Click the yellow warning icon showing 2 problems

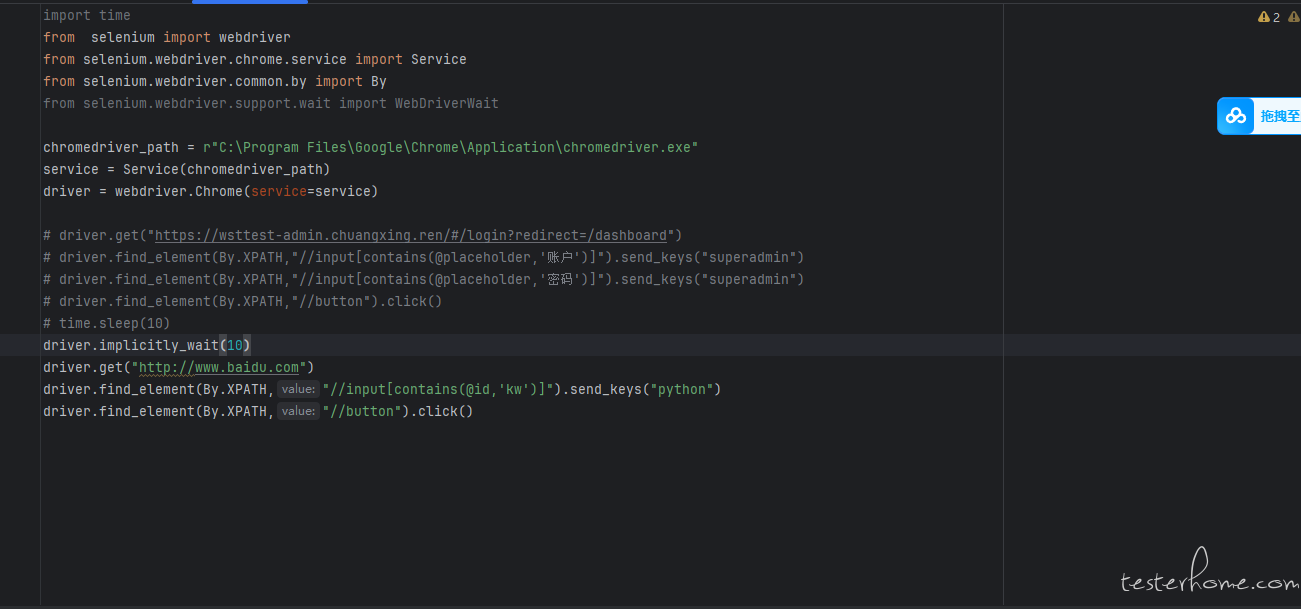pos(1264,17)
